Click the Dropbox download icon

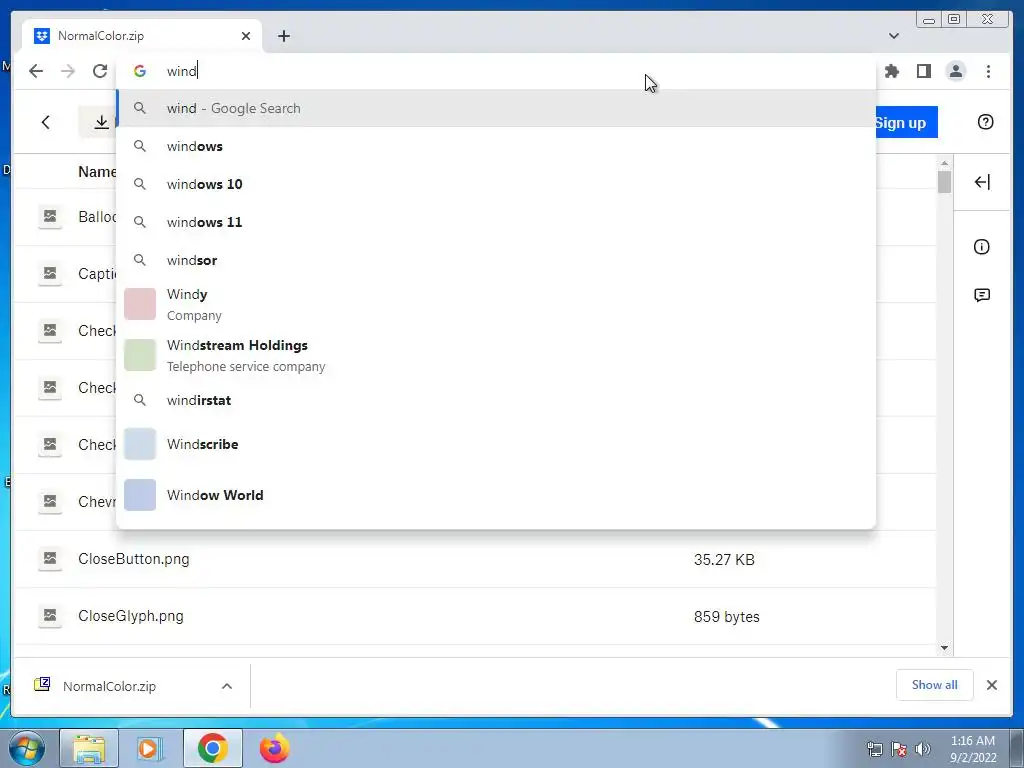tap(101, 122)
